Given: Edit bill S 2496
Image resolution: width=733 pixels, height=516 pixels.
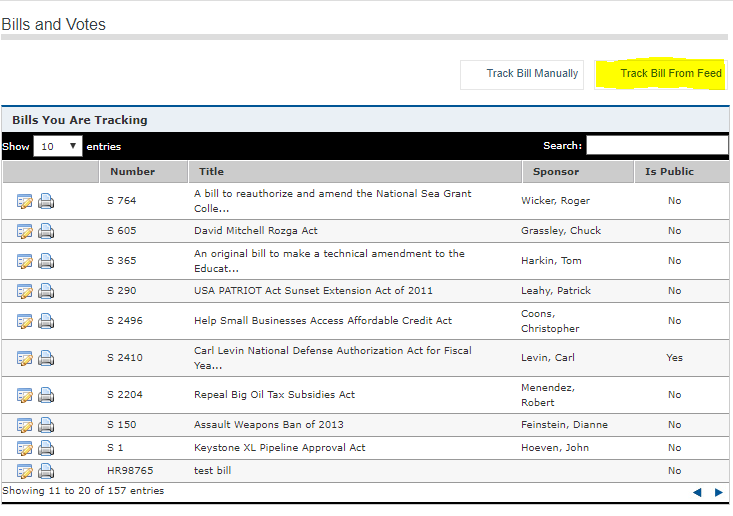Looking at the screenshot, I should point(25,321).
